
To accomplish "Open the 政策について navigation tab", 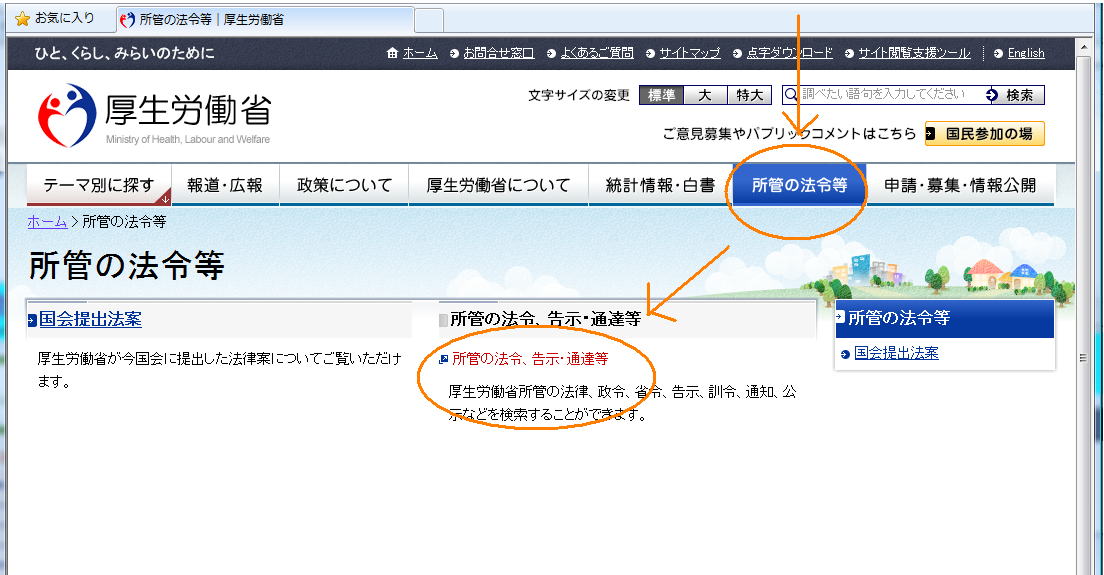I will click(x=344, y=185).
